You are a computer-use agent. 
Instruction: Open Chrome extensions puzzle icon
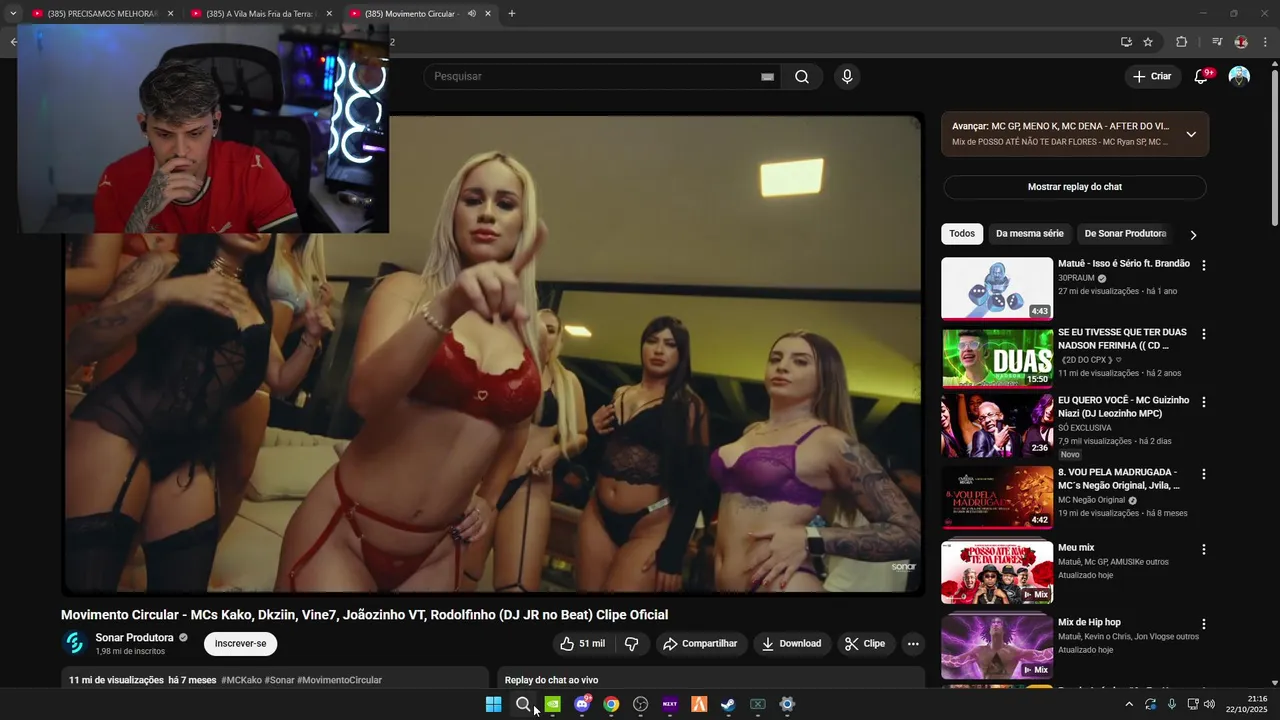tap(1181, 42)
